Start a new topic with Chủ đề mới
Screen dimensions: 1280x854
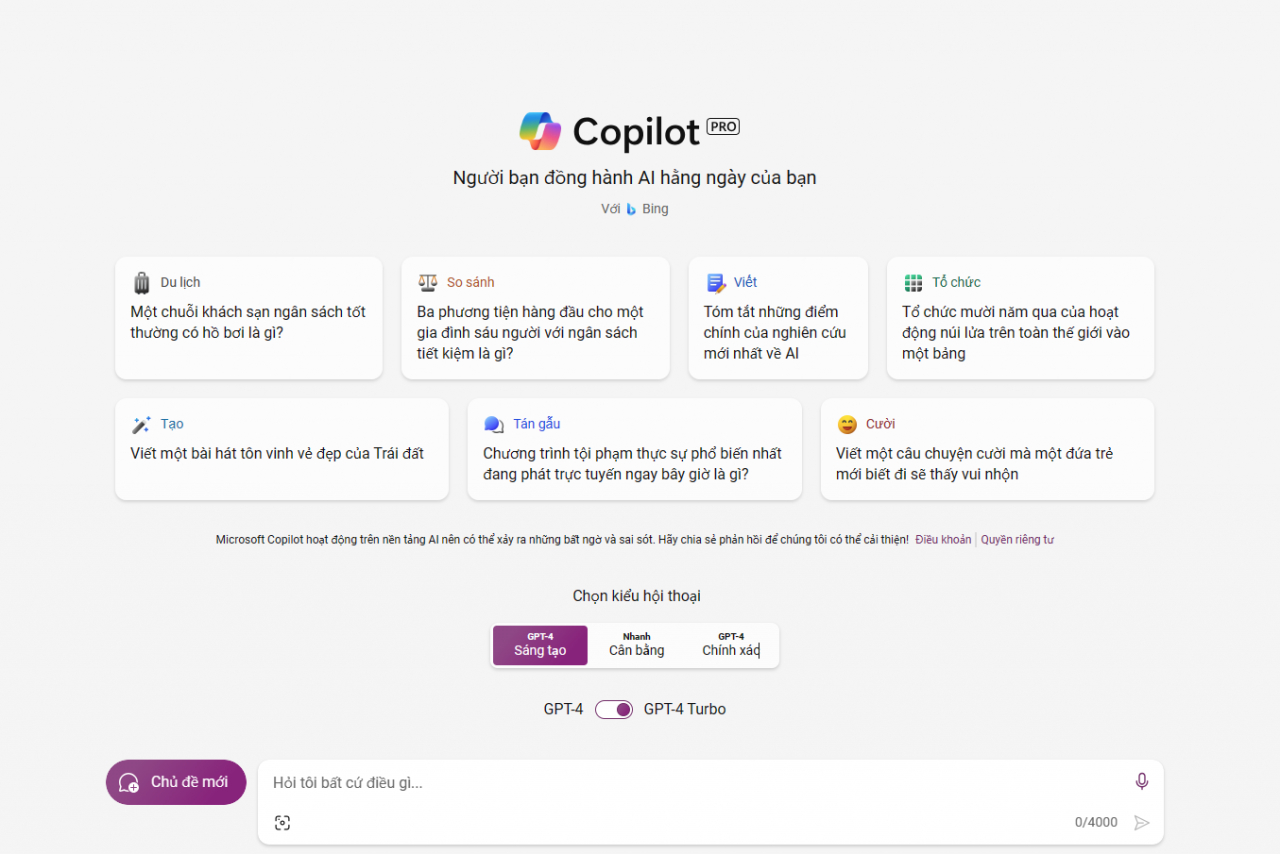[x=176, y=782]
